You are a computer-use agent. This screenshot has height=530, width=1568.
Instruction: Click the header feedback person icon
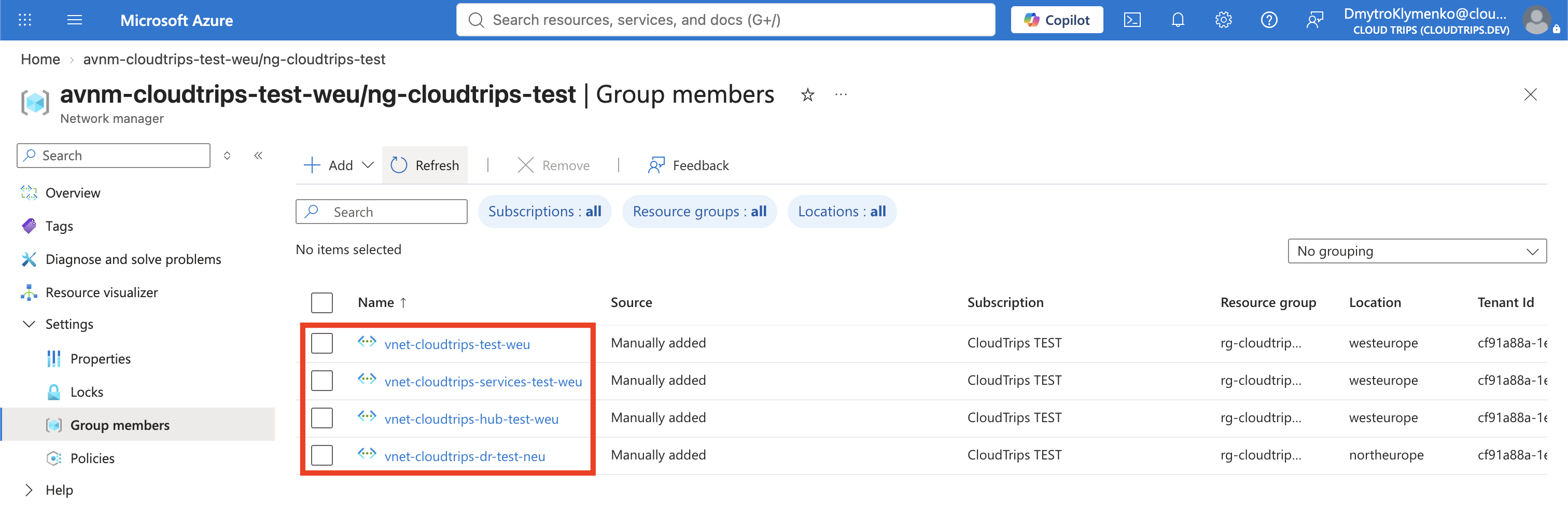(1315, 20)
